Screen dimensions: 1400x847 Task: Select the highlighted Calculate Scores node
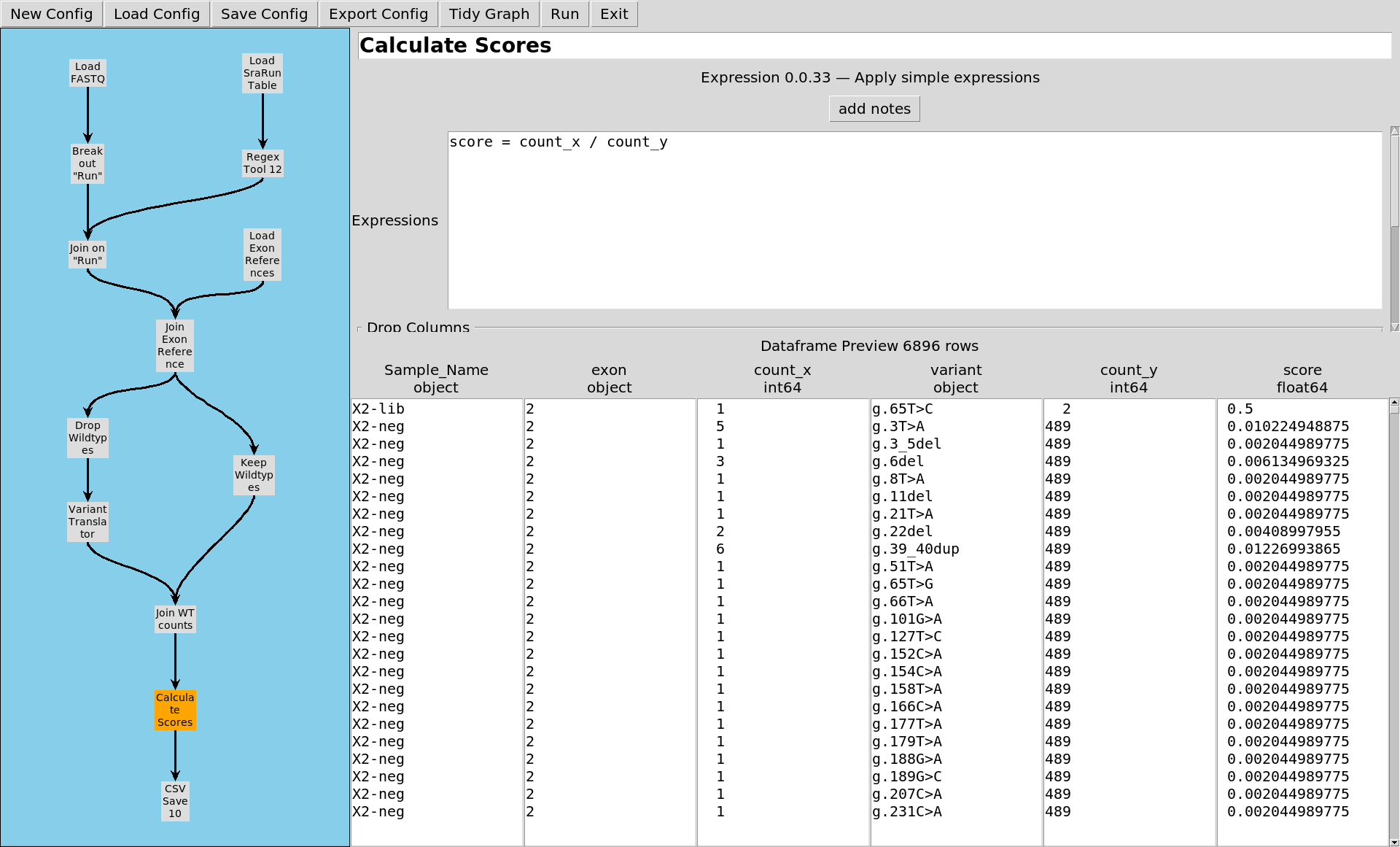tap(175, 710)
